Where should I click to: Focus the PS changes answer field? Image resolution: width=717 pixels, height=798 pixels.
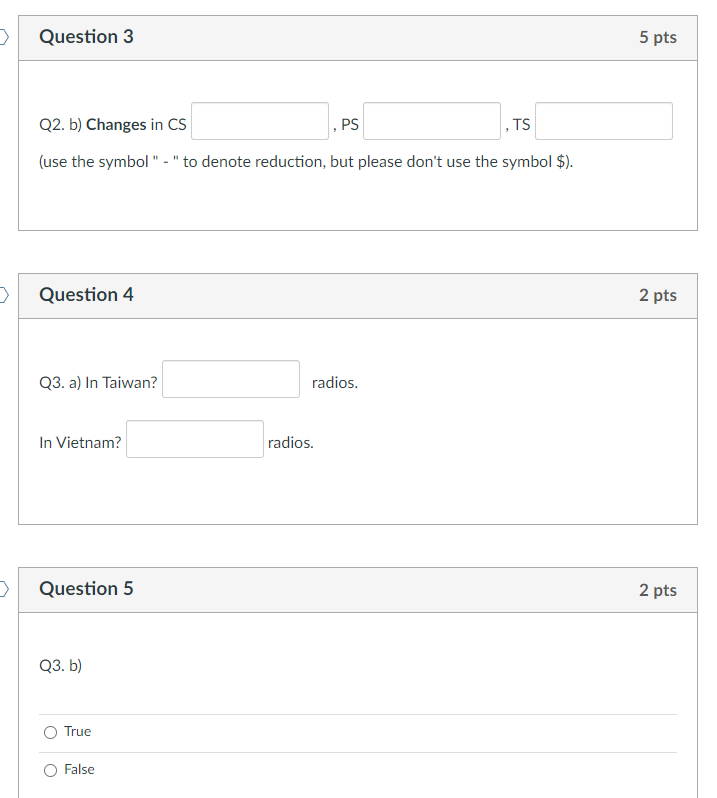point(432,121)
